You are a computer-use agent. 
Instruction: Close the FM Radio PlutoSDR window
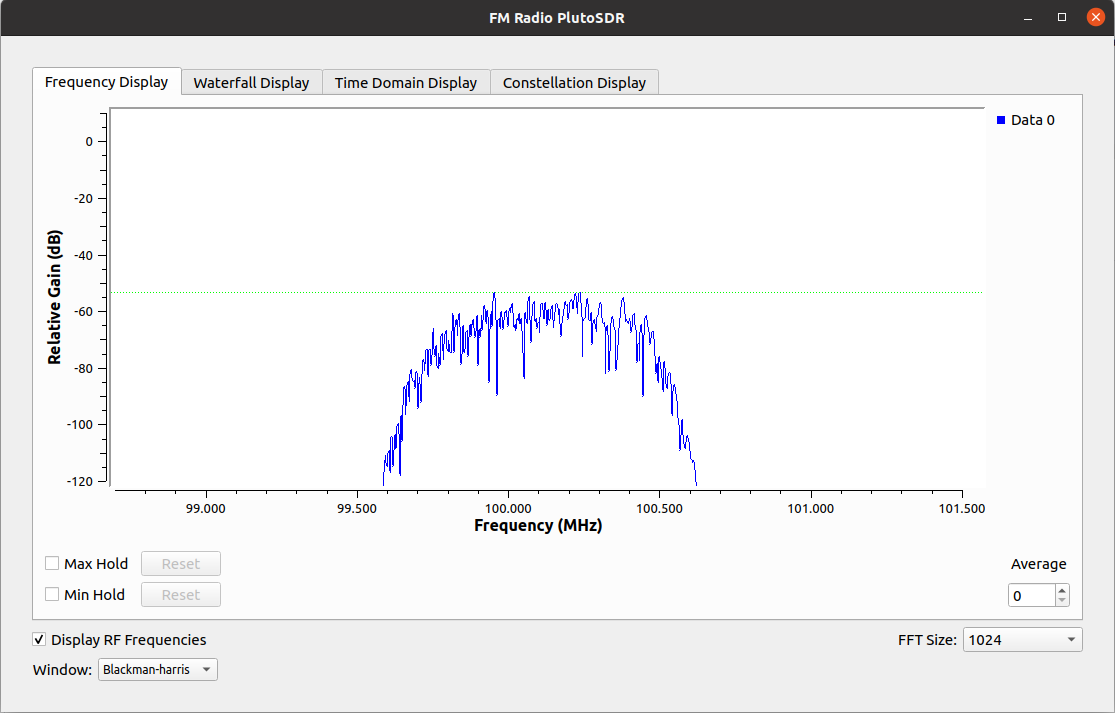(1091, 17)
